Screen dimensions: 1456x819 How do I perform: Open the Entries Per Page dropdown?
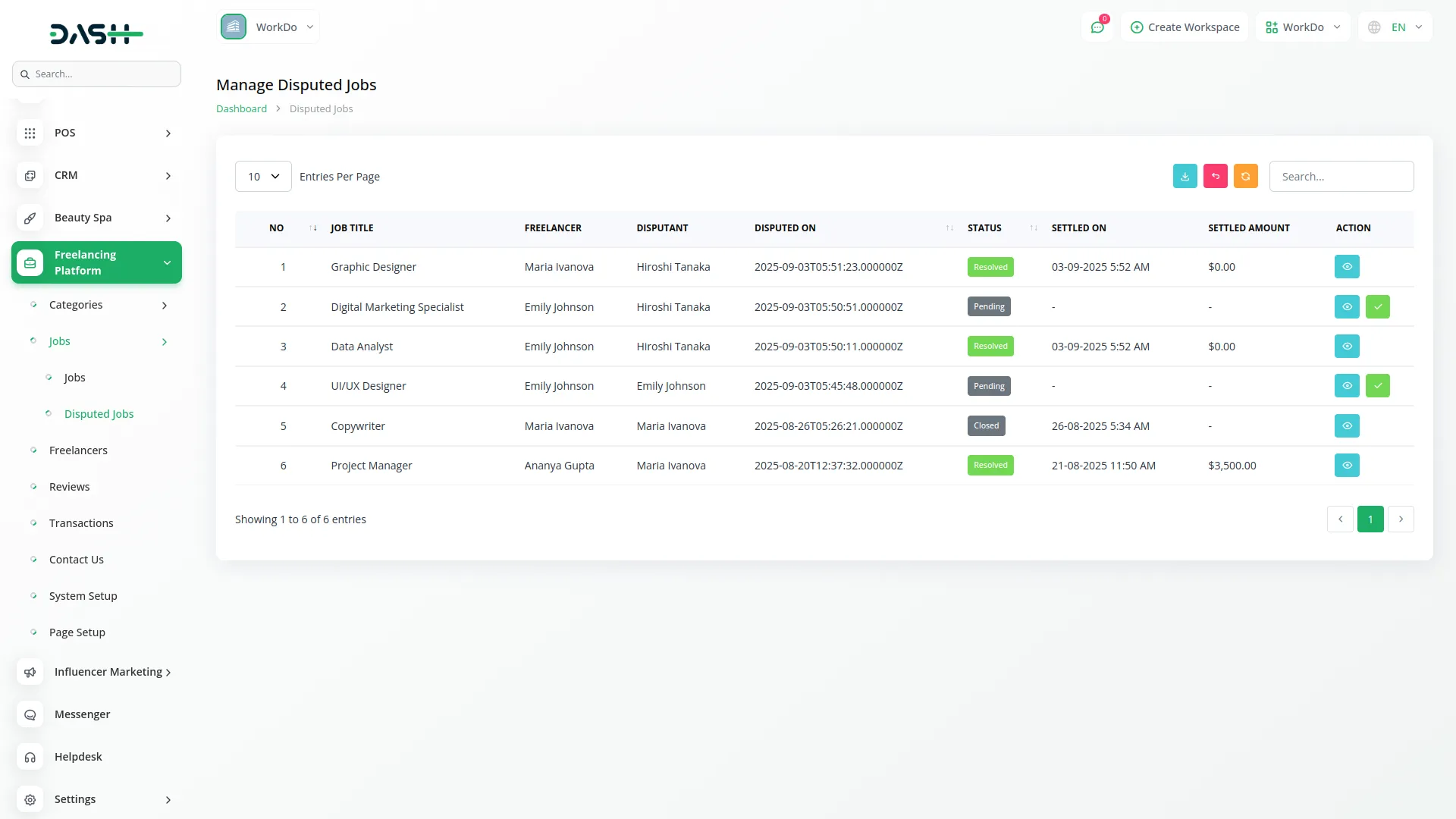pos(262,176)
